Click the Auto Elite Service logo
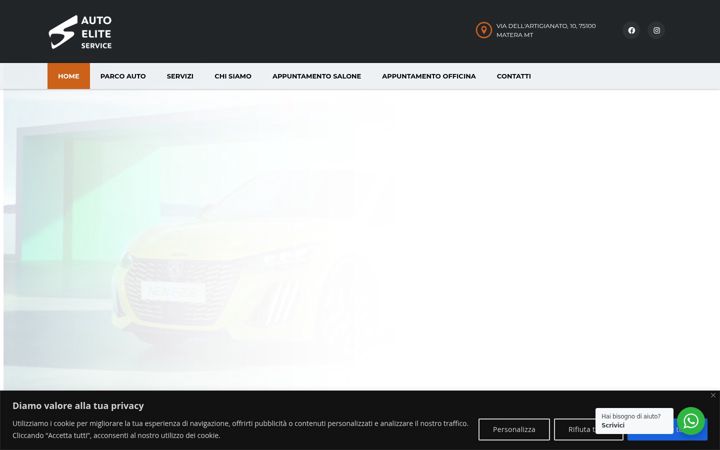720x450 pixels. click(x=80, y=32)
